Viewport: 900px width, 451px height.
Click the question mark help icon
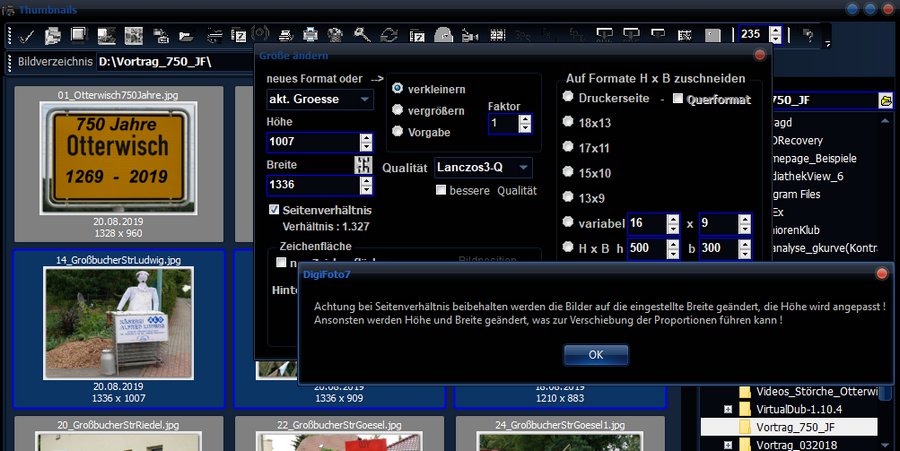(x=807, y=37)
